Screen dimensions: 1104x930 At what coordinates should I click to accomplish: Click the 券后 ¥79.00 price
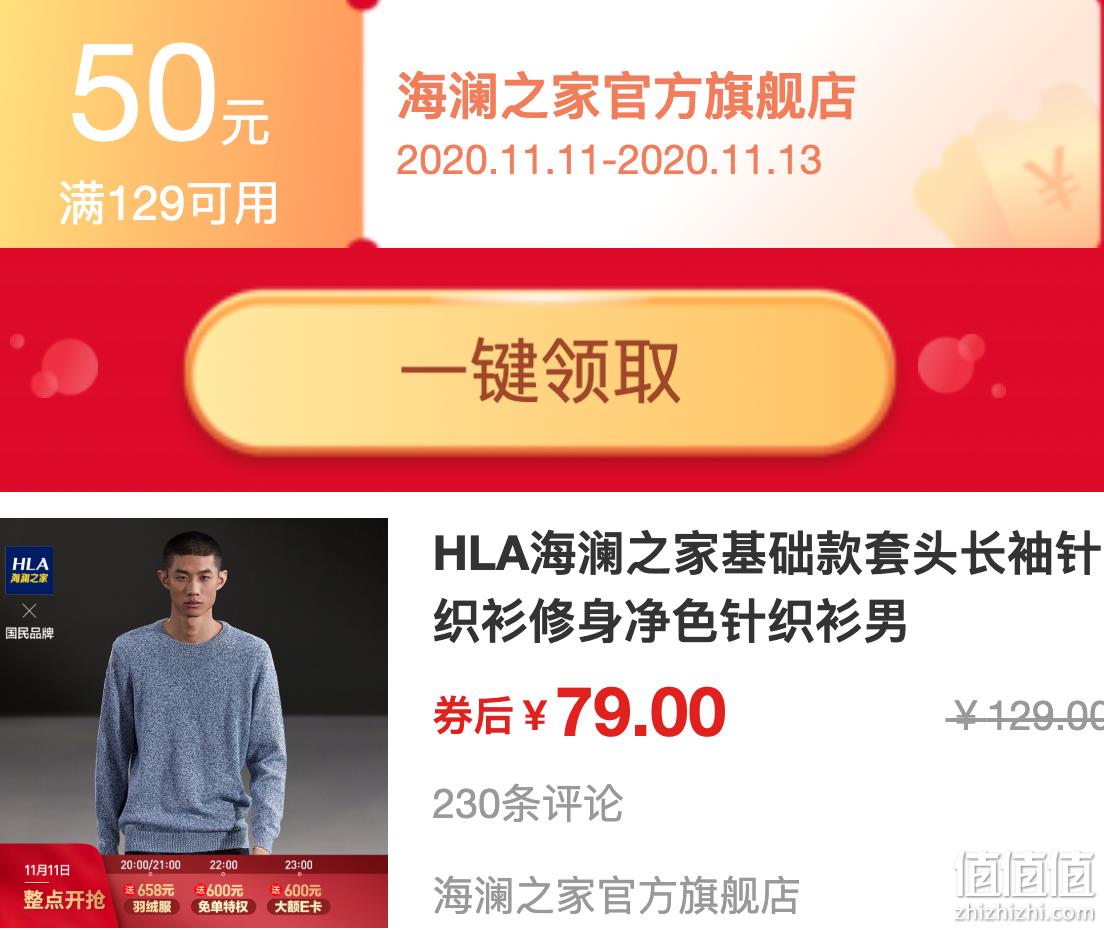tap(579, 713)
